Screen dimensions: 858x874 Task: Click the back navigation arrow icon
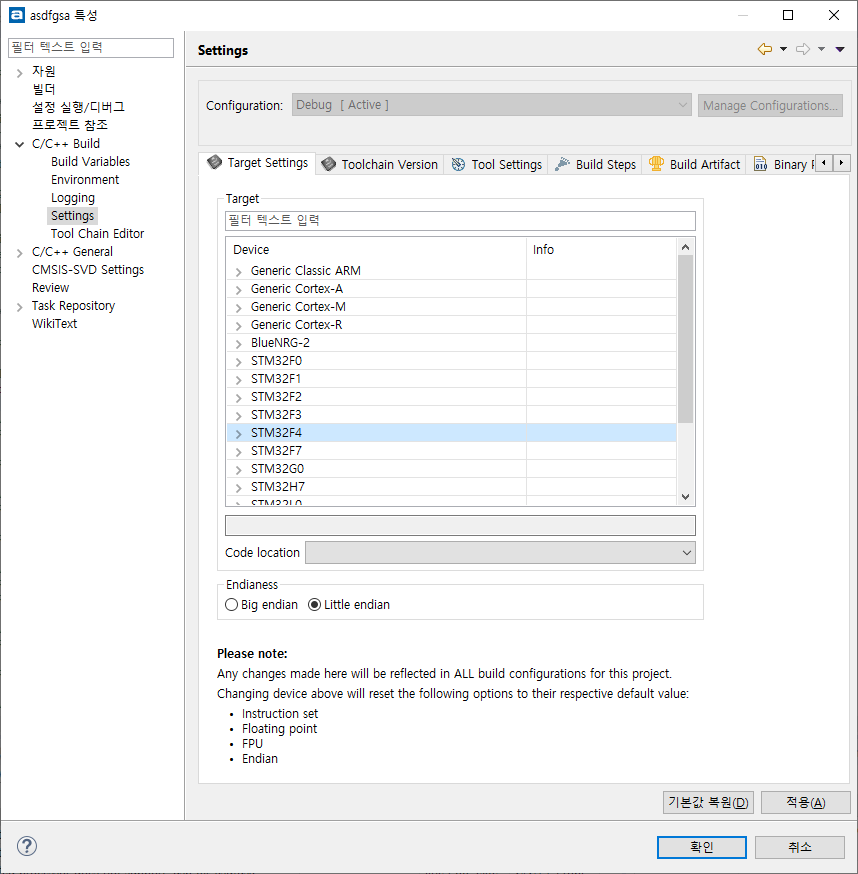(x=764, y=50)
